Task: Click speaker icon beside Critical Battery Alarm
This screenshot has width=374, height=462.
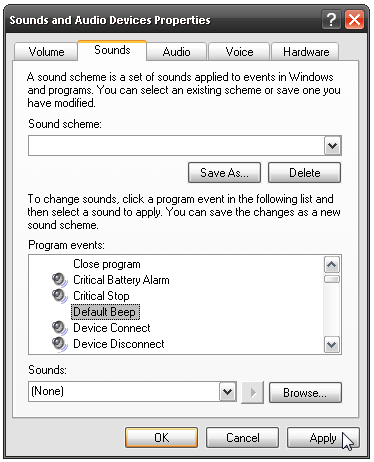Action: [60, 280]
